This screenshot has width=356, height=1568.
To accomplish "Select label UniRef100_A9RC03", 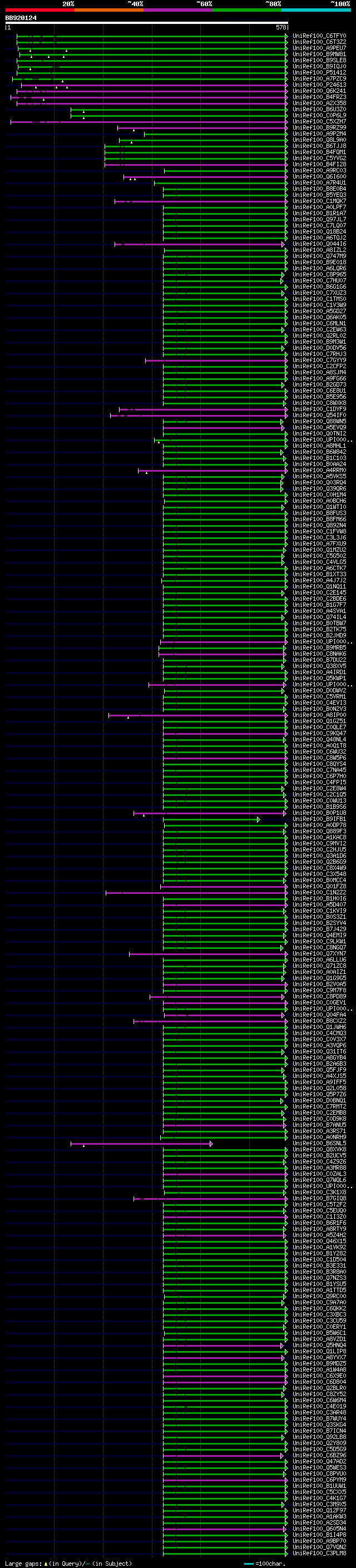I will 319,170.
